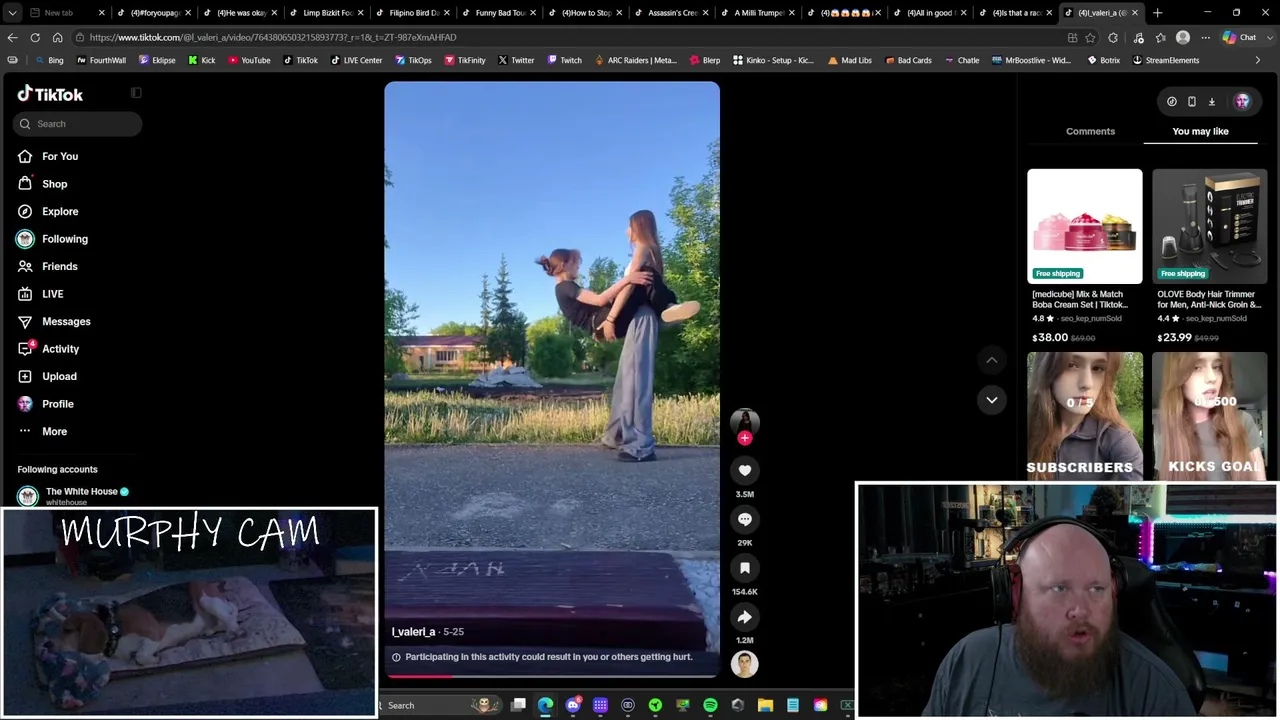Open Spotify from the taskbar
Viewport: 1280px width, 720px height.
click(x=710, y=706)
